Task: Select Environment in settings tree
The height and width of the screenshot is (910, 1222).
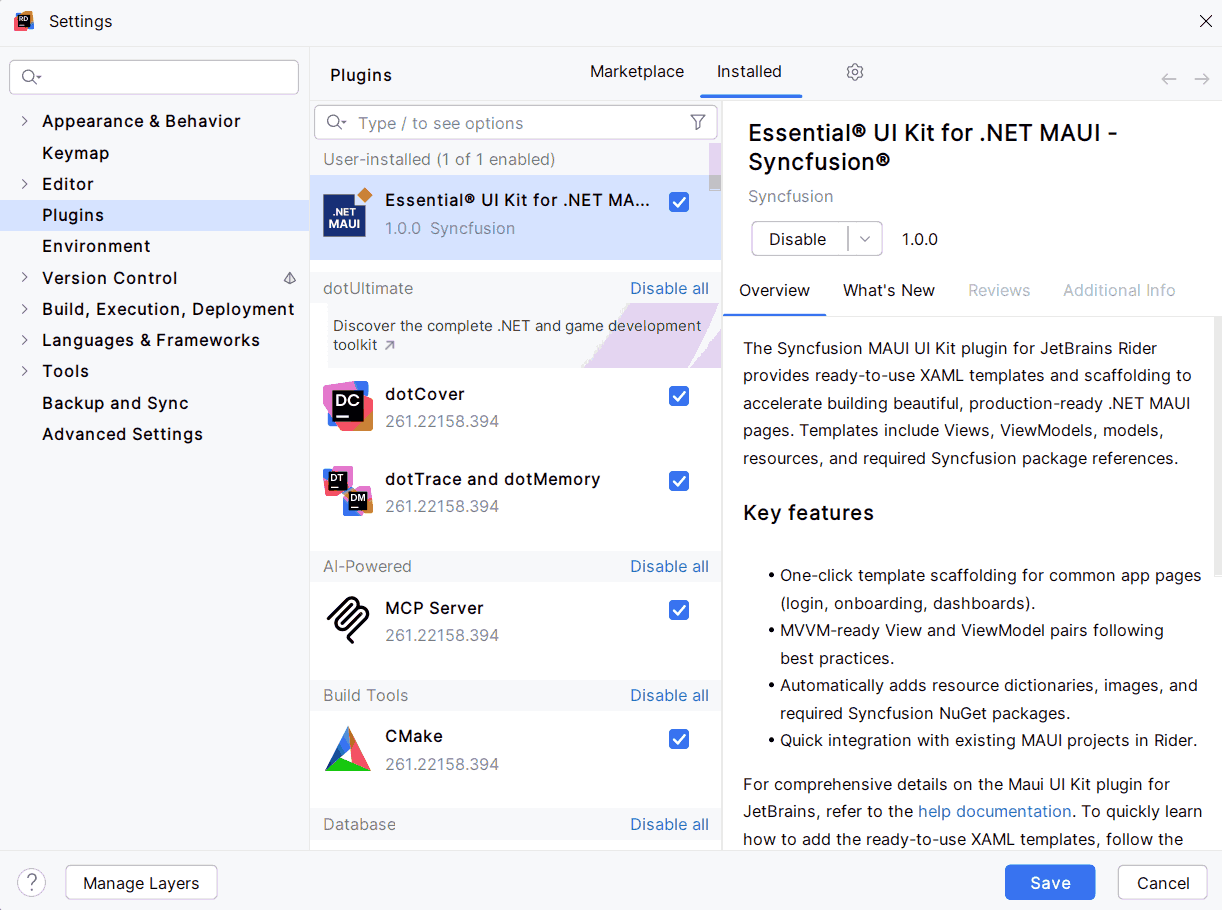Action: click(96, 246)
